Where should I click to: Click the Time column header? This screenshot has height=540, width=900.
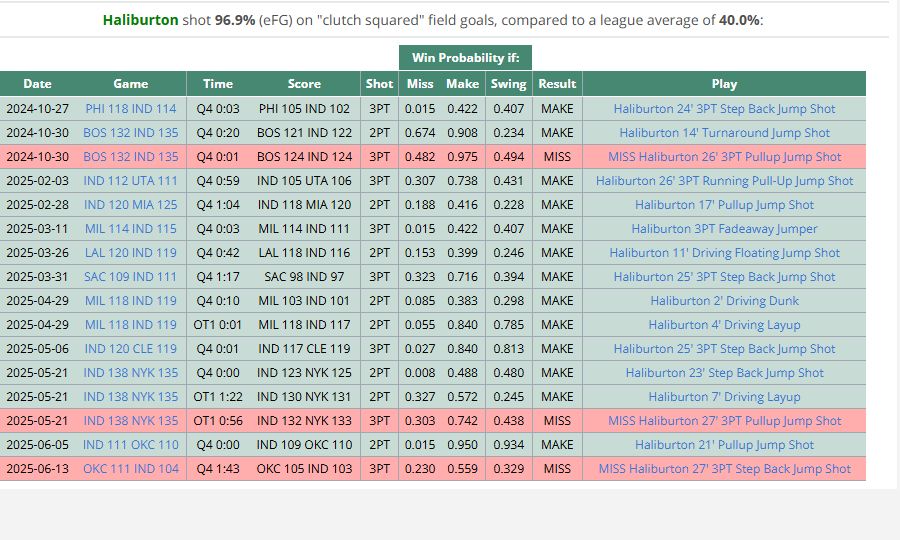coord(218,84)
